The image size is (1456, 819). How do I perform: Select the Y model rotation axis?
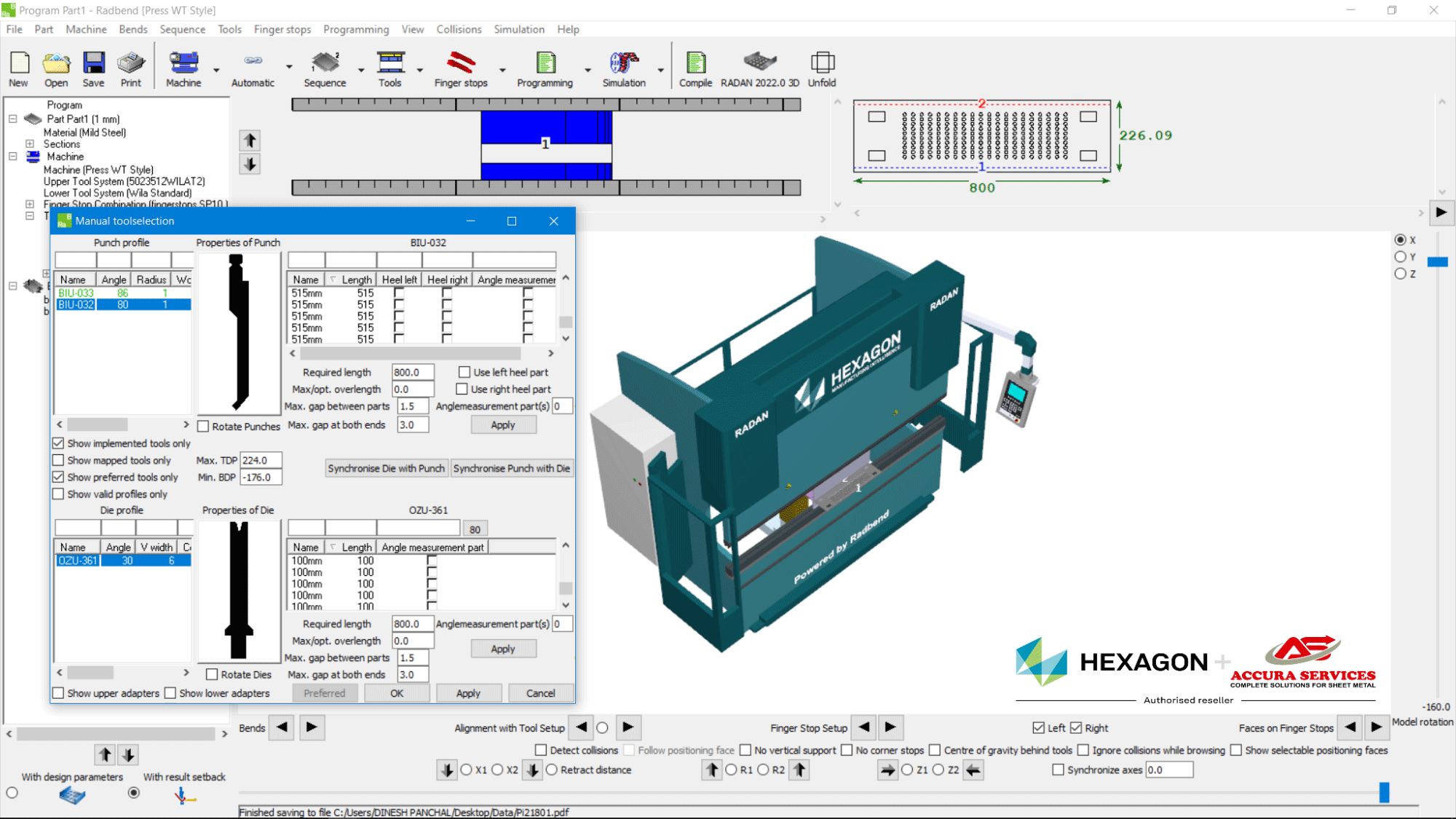click(x=1400, y=256)
